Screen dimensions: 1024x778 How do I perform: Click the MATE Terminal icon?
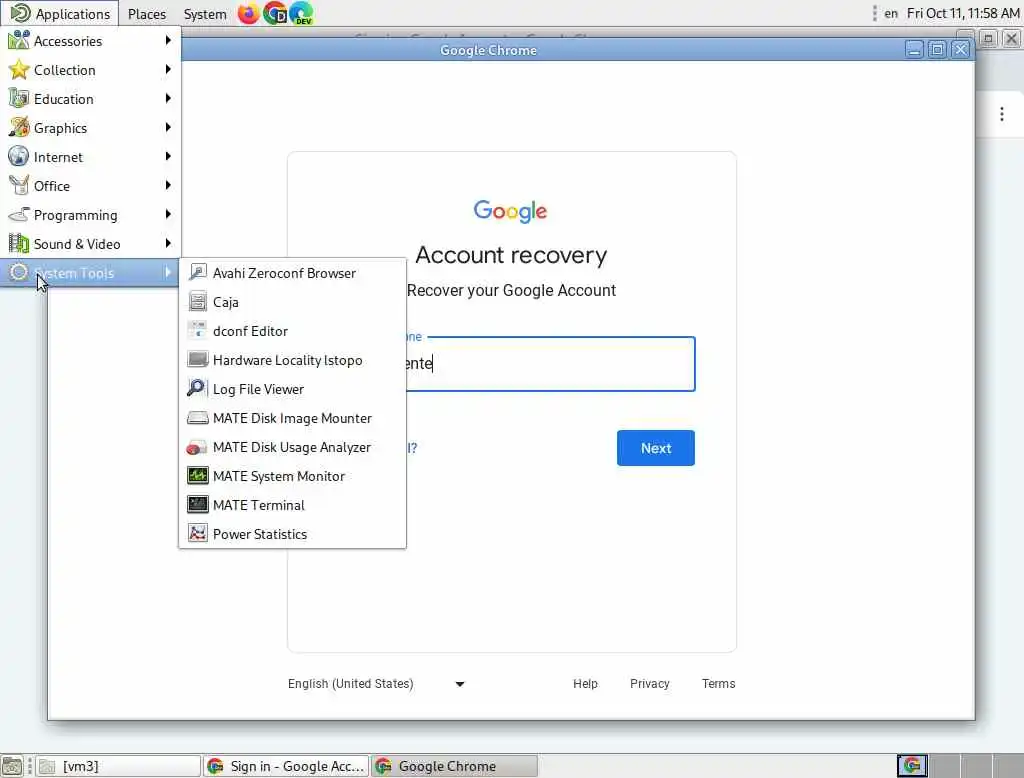pos(197,505)
